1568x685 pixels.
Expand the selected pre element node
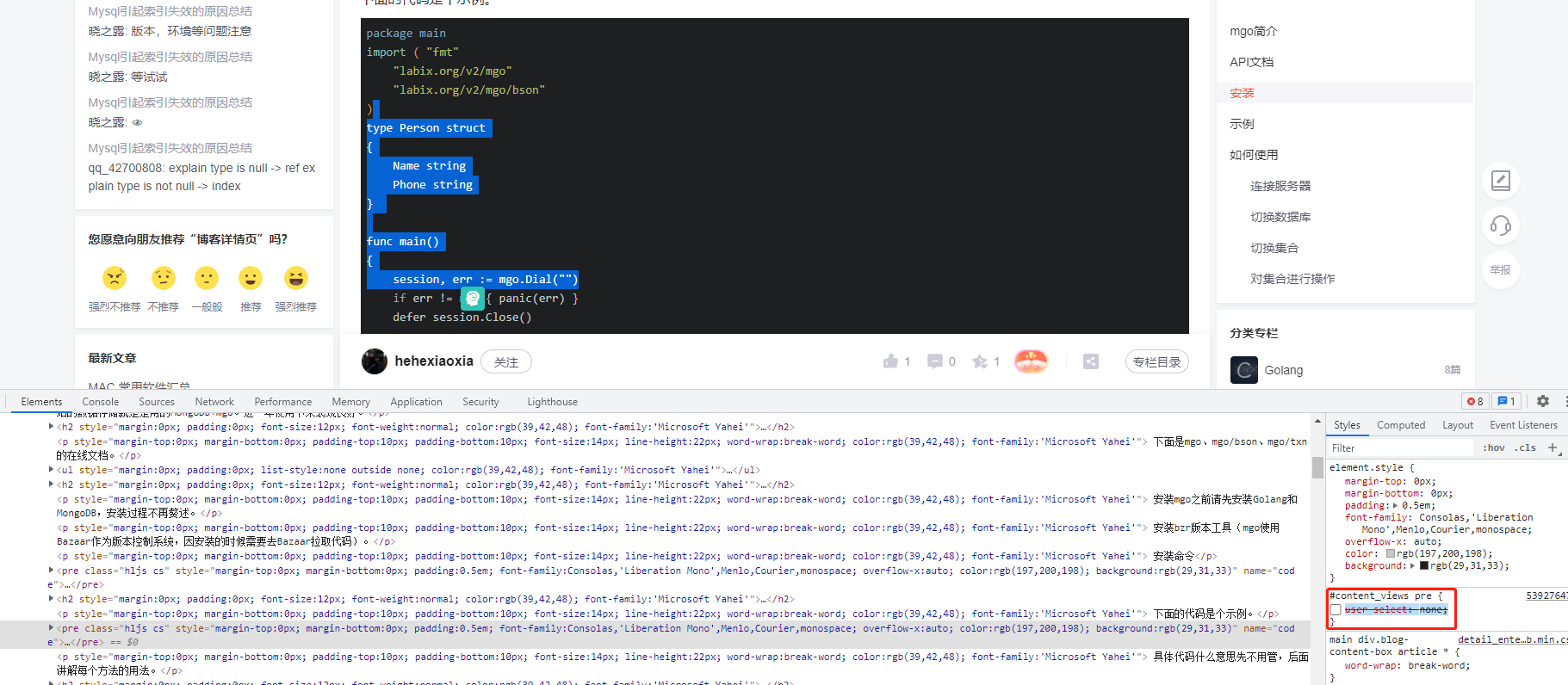(51, 628)
